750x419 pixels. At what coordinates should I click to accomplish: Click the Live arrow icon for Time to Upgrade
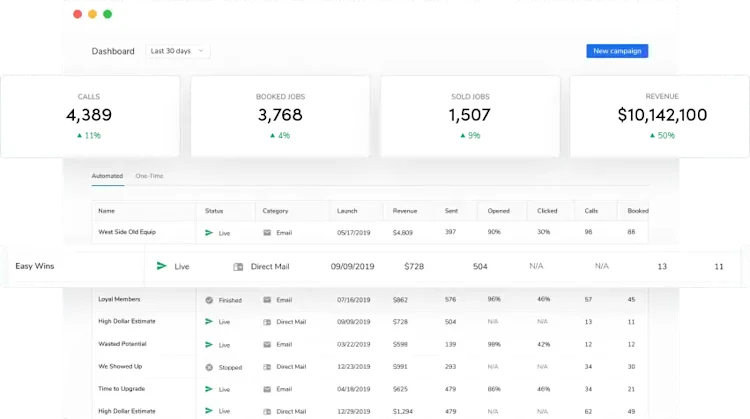point(209,389)
